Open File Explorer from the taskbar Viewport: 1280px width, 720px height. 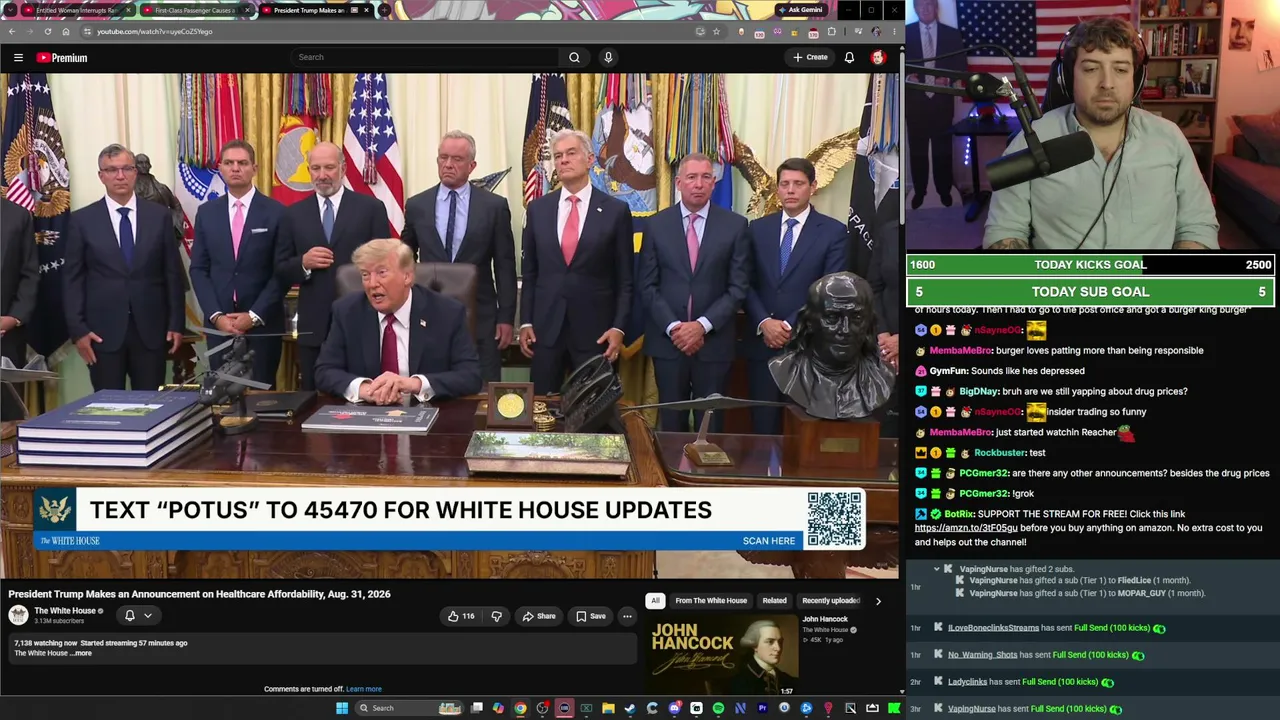[x=608, y=708]
